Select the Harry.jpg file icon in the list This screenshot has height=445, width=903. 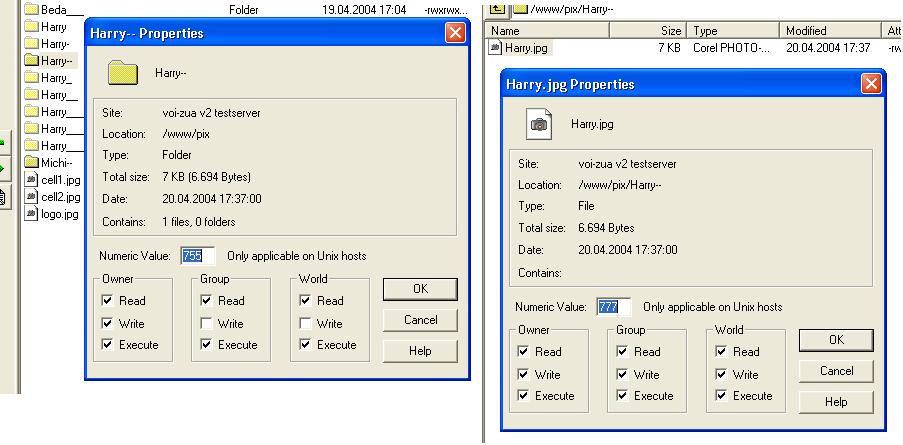pos(496,47)
